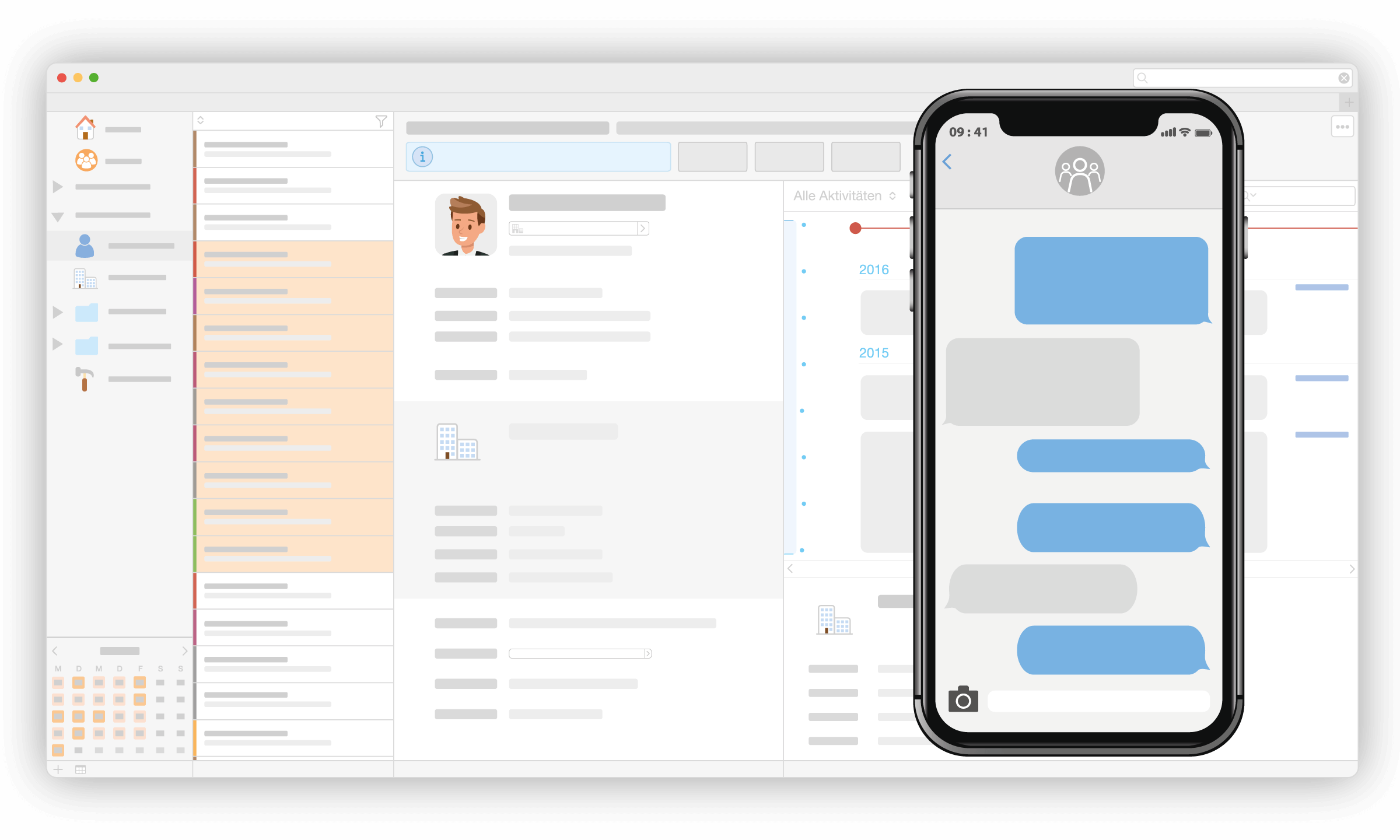Select the contacts/group icon in sidebar
The image size is (1400, 840).
pyautogui.click(x=86, y=159)
